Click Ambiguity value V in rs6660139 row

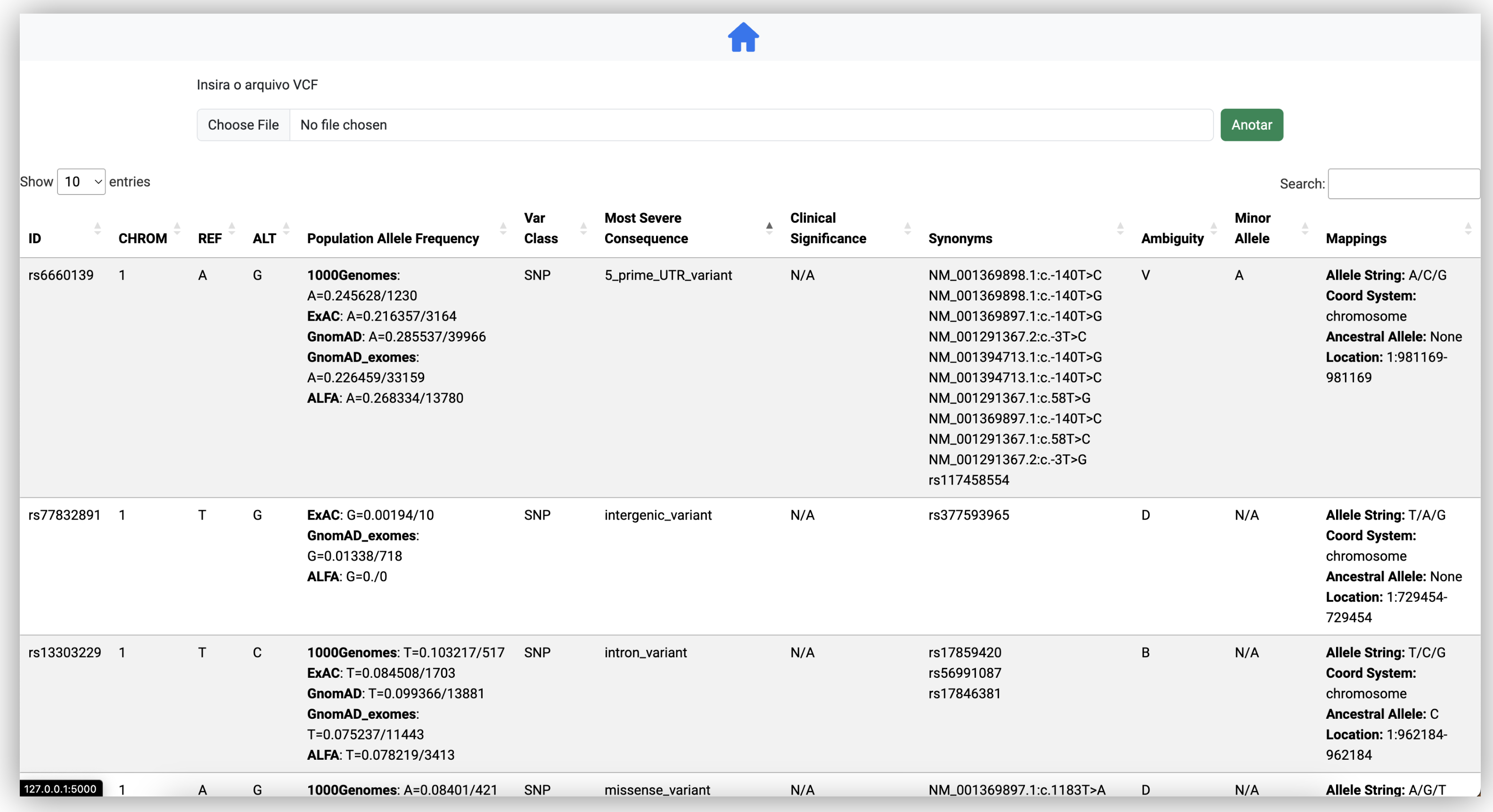(1145, 275)
